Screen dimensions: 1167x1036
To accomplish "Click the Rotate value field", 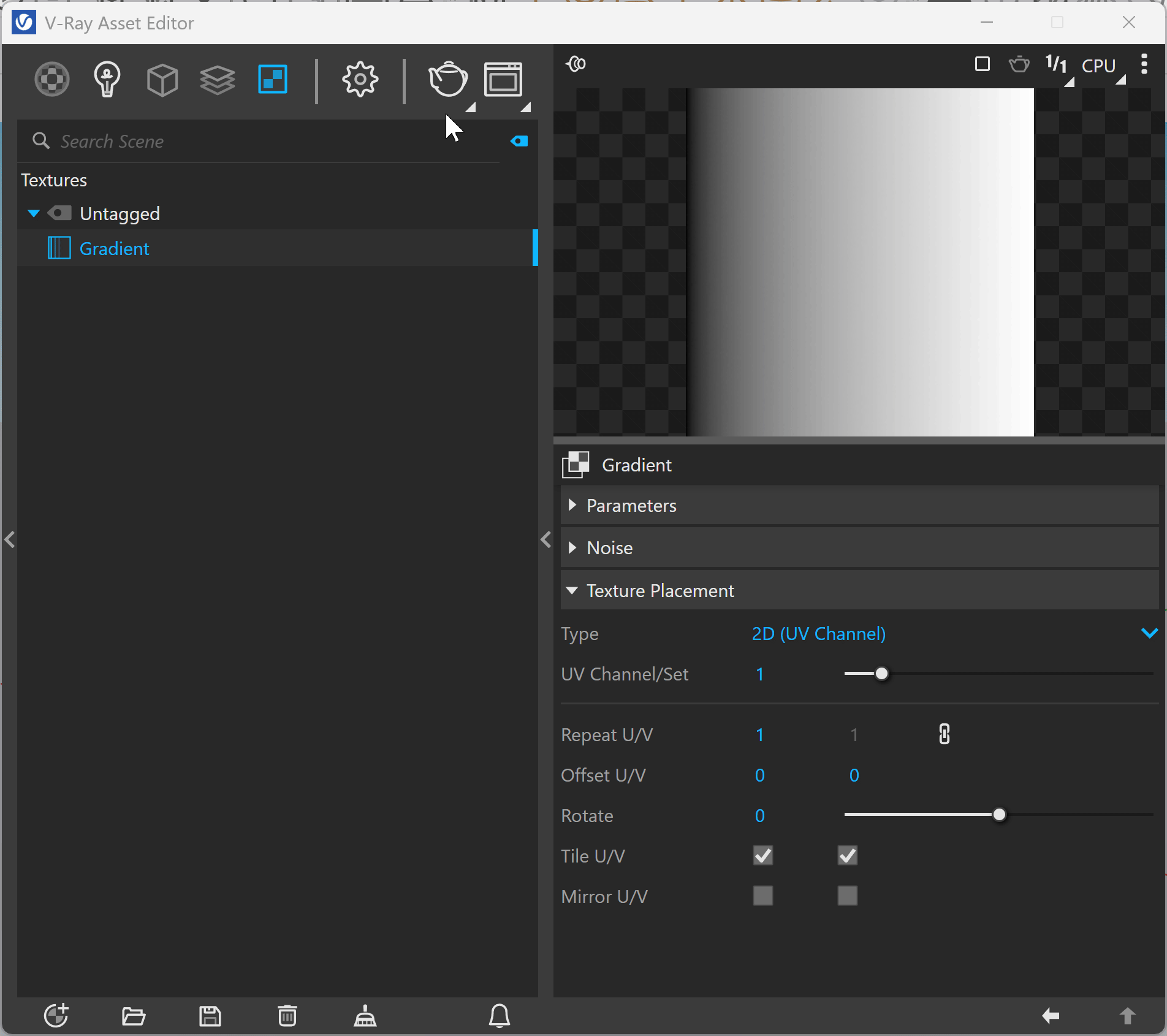I will tap(760, 816).
